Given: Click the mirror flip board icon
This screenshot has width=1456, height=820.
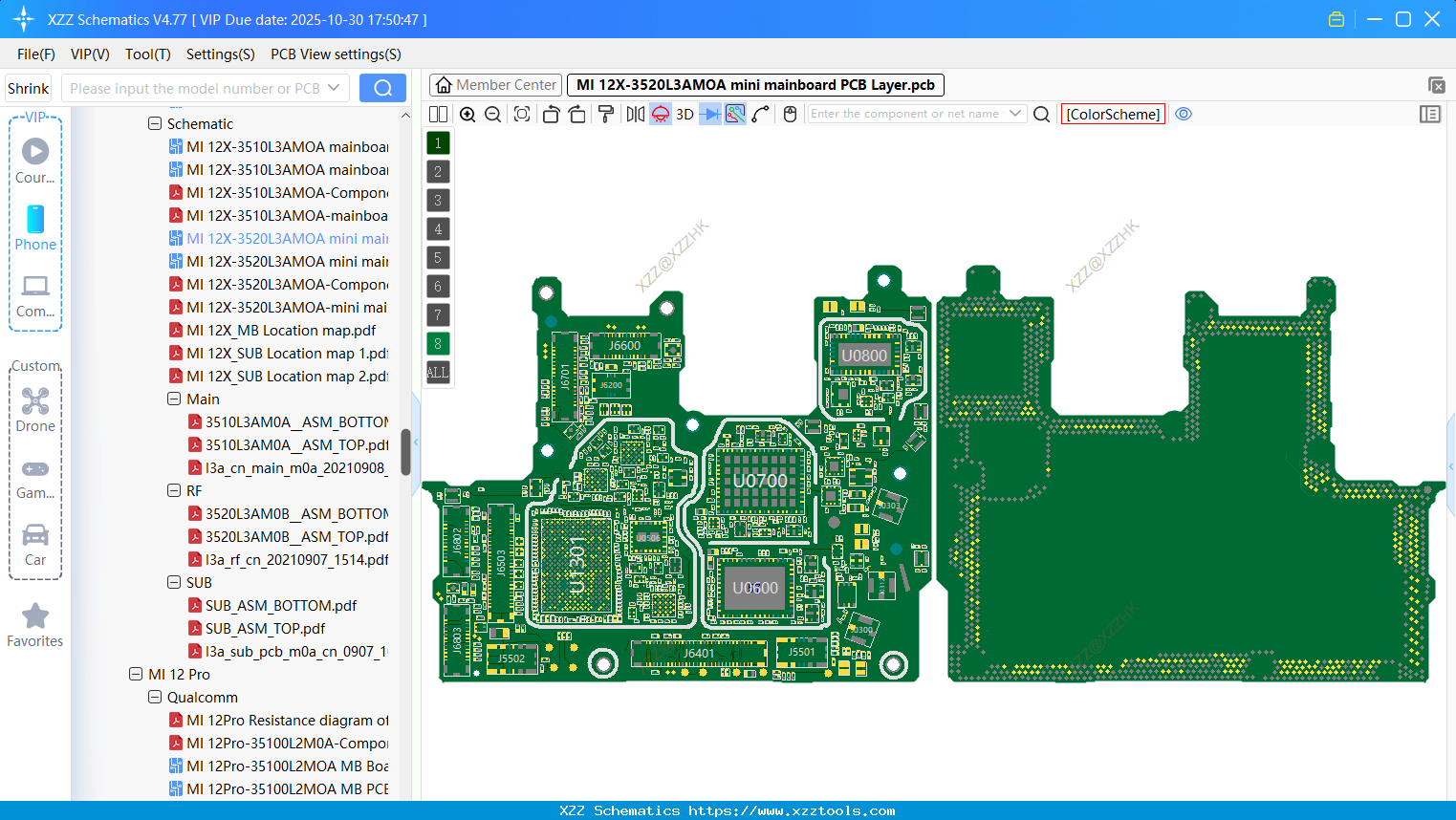Looking at the screenshot, I should [x=633, y=114].
